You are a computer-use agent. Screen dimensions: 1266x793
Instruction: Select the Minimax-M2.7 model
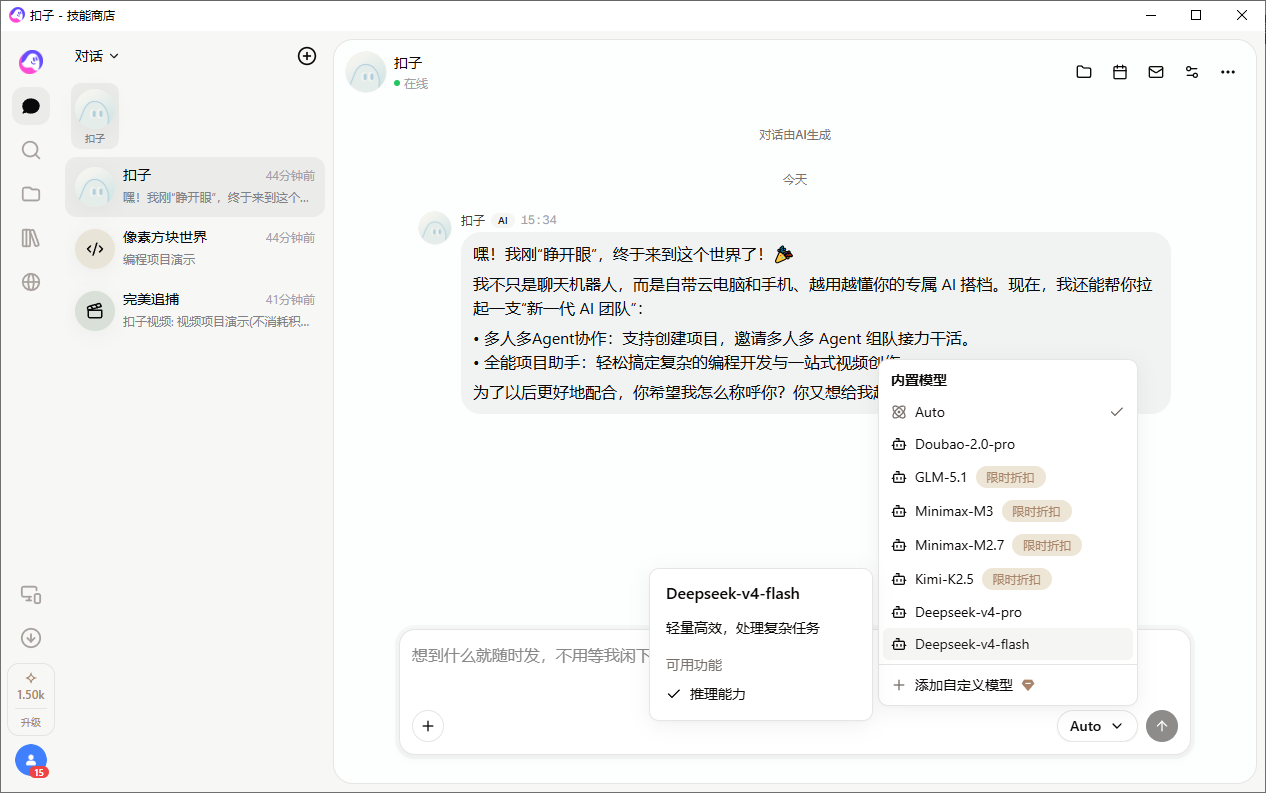1008,545
